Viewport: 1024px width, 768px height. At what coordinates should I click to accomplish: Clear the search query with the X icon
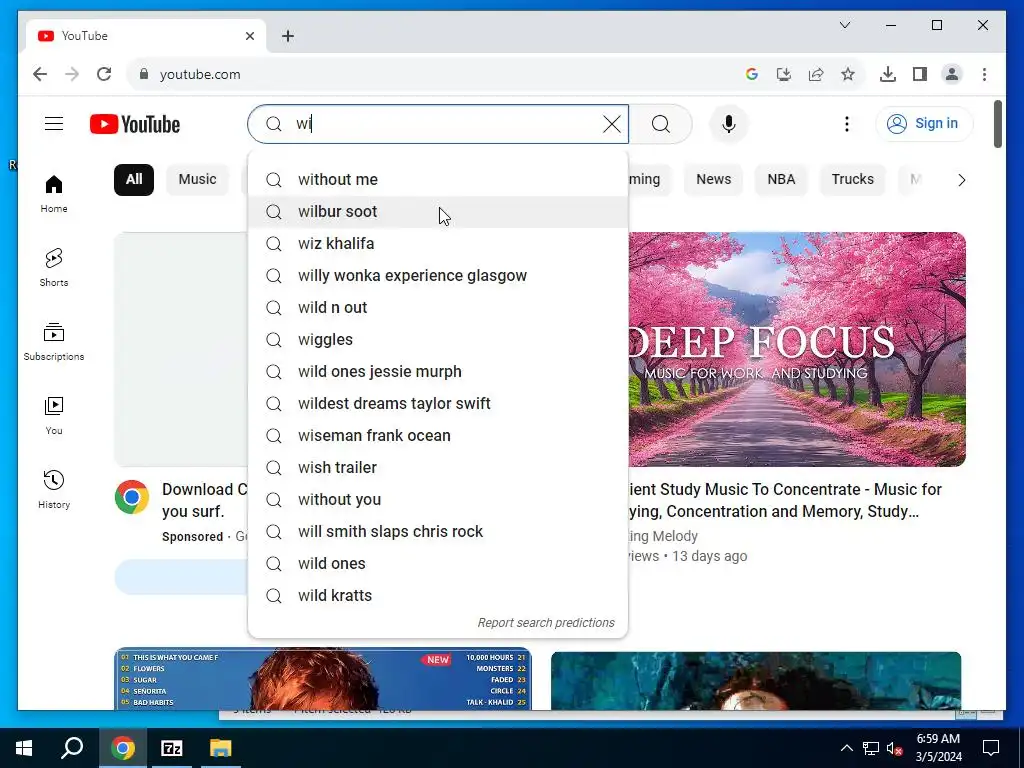[x=611, y=124]
